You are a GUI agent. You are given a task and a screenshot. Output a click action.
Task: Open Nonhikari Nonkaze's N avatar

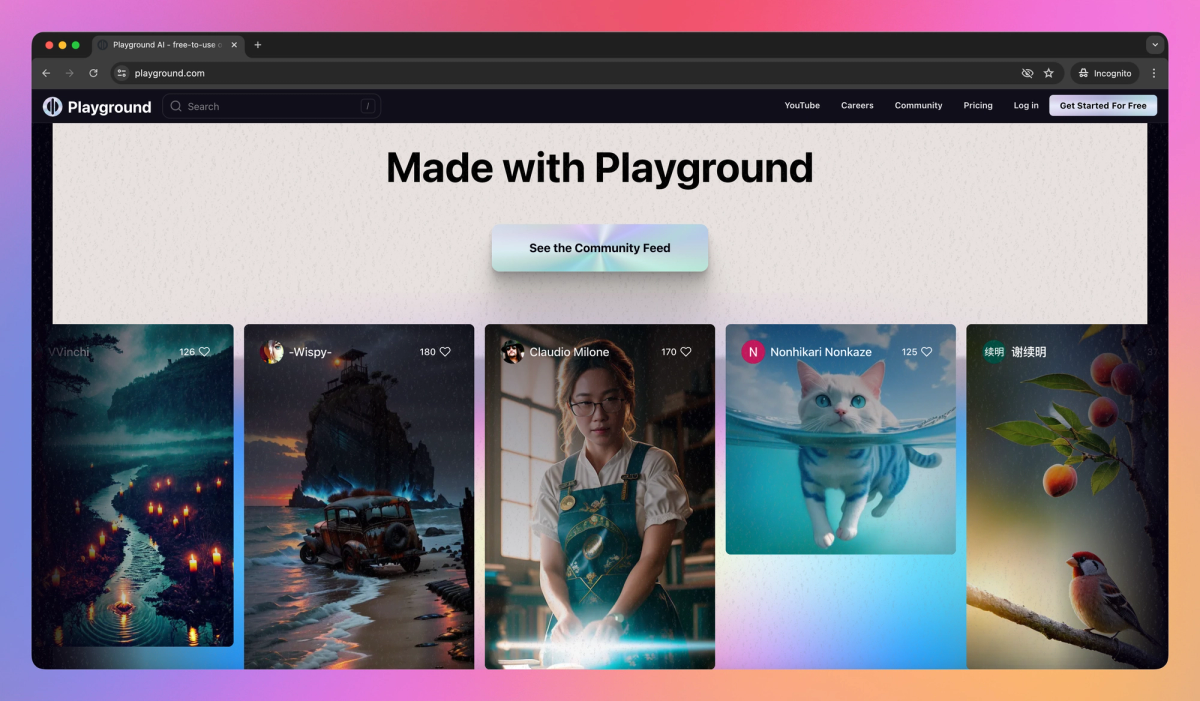coord(753,352)
